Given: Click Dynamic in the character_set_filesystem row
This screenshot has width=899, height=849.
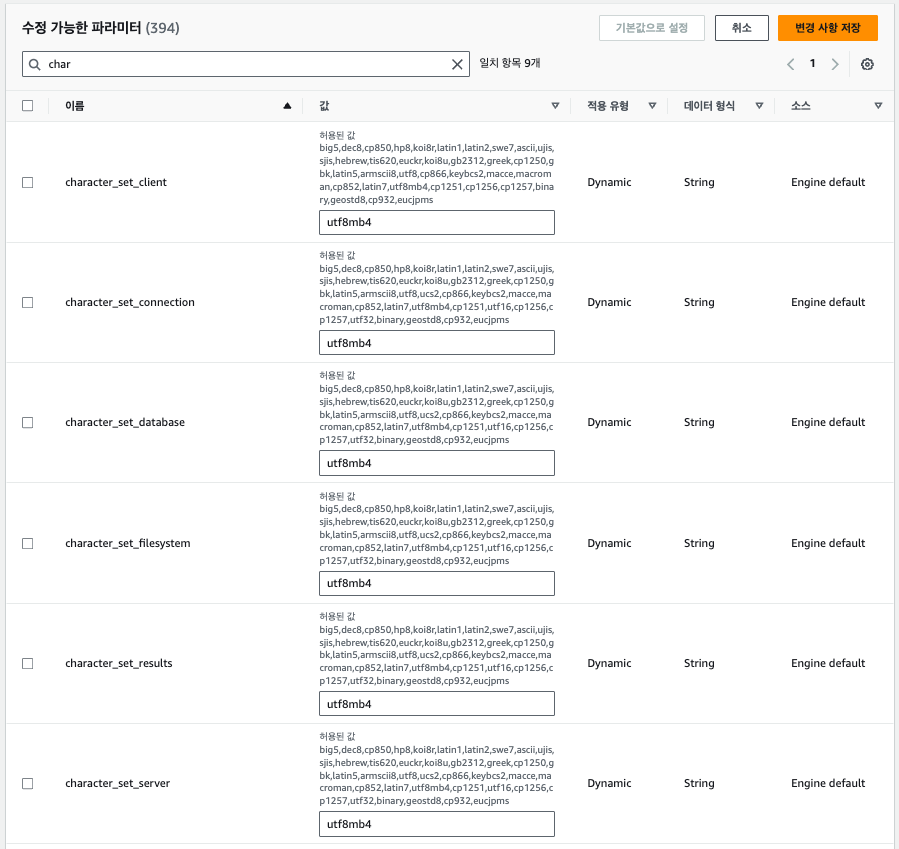Looking at the screenshot, I should [x=609, y=543].
